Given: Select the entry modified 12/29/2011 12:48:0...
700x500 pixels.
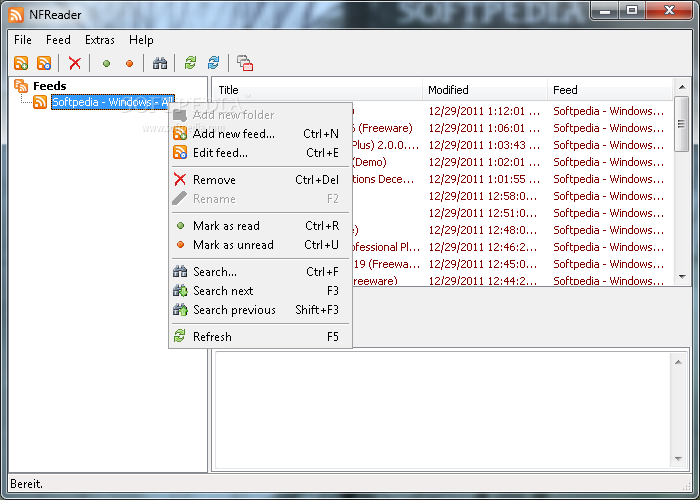Looking at the screenshot, I should [483, 229].
